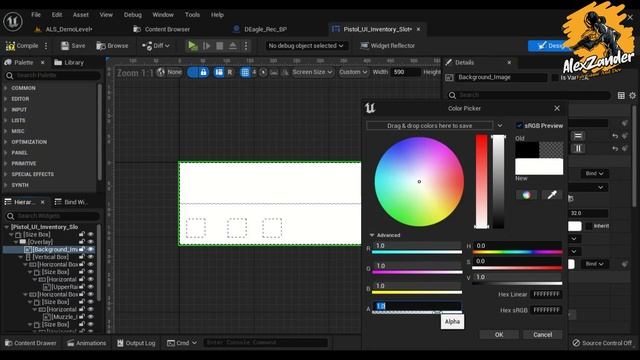Open the Animations drawer
Viewport: 640px width, 360px height.
(86, 343)
